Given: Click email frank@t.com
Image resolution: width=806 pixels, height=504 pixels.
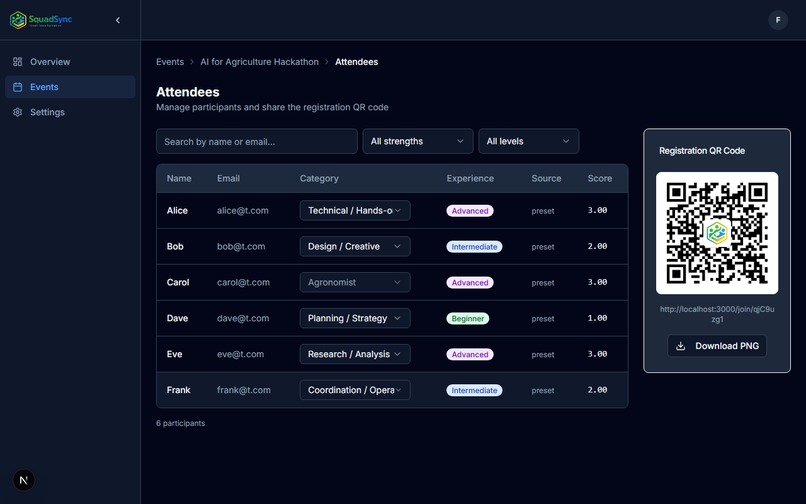Looking at the screenshot, I should coord(244,390).
